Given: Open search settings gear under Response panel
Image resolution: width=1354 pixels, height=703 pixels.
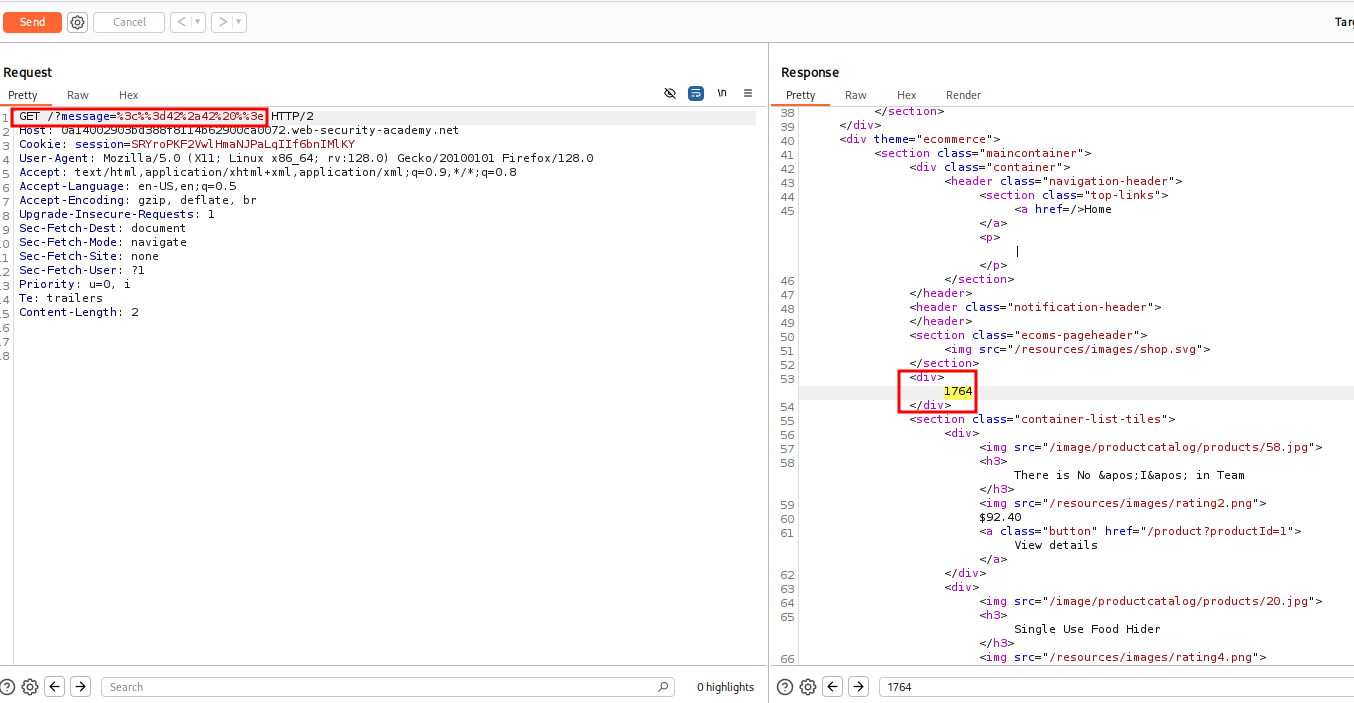Looking at the screenshot, I should coord(808,687).
